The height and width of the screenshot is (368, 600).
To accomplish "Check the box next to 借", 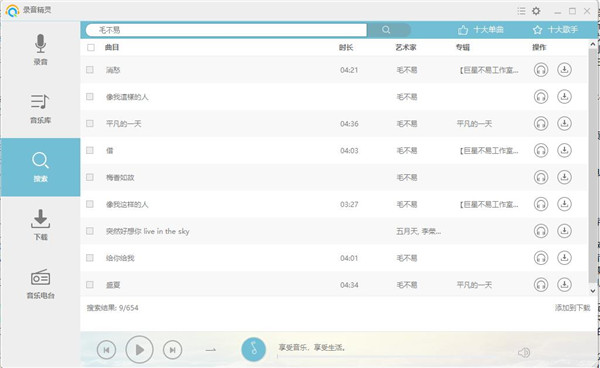I will click(90, 150).
